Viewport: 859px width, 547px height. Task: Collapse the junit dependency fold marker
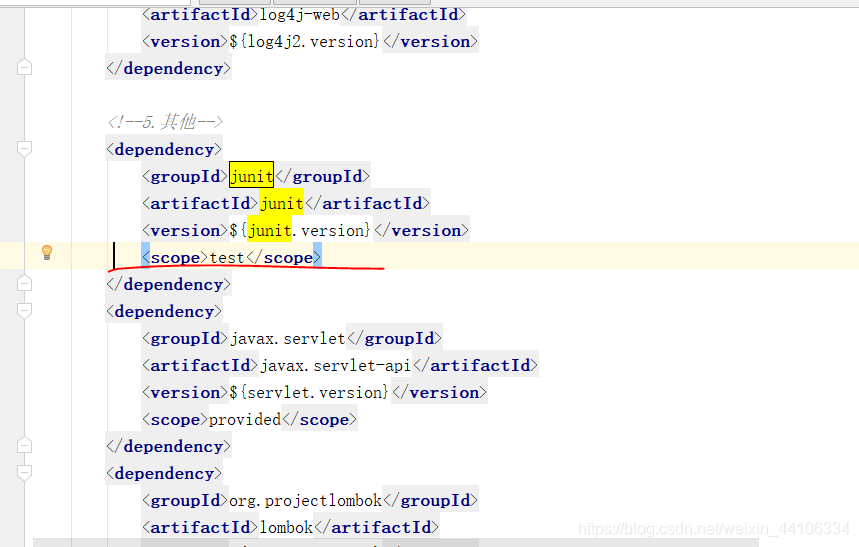24,149
